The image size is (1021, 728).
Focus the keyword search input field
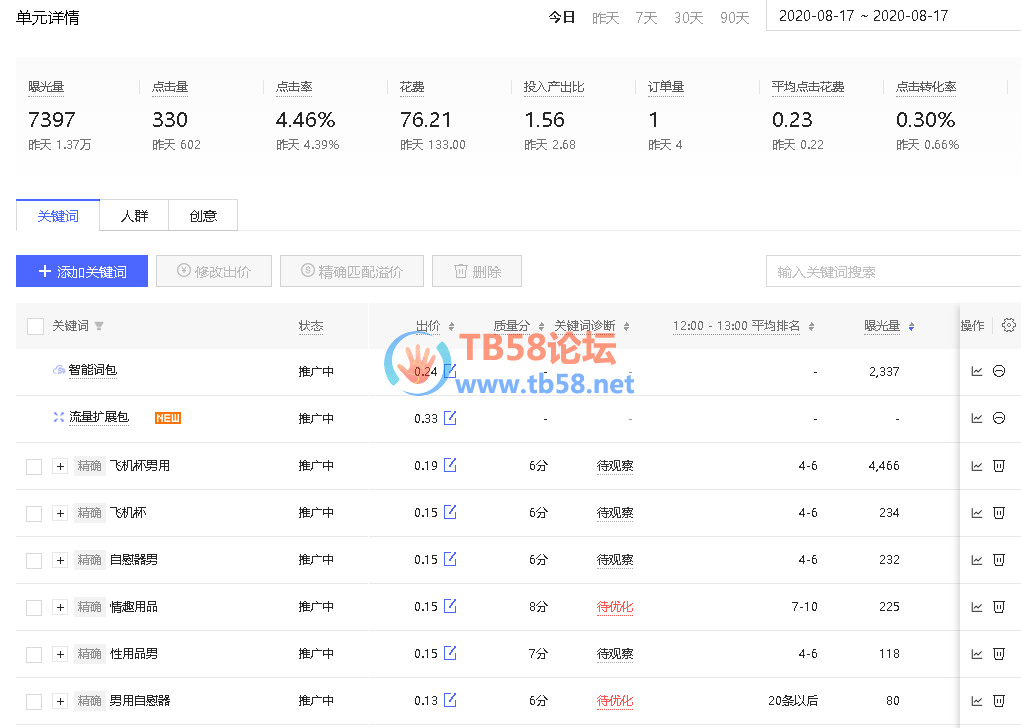click(890, 271)
